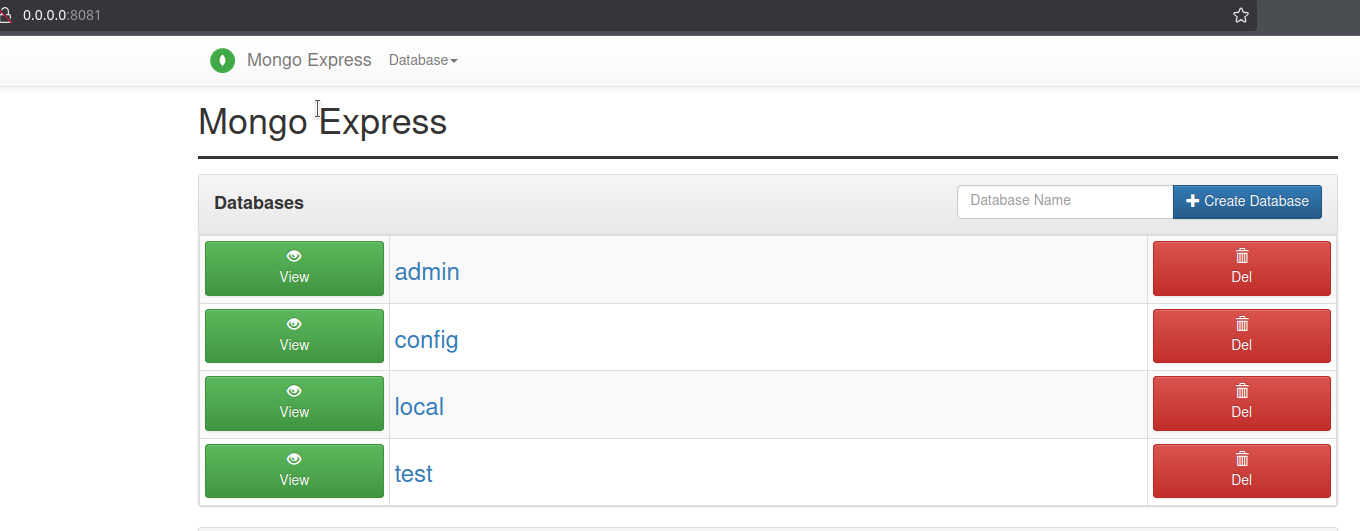The height and width of the screenshot is (531, 1360).
Task: Open the local database link
Action: [419, 407]
